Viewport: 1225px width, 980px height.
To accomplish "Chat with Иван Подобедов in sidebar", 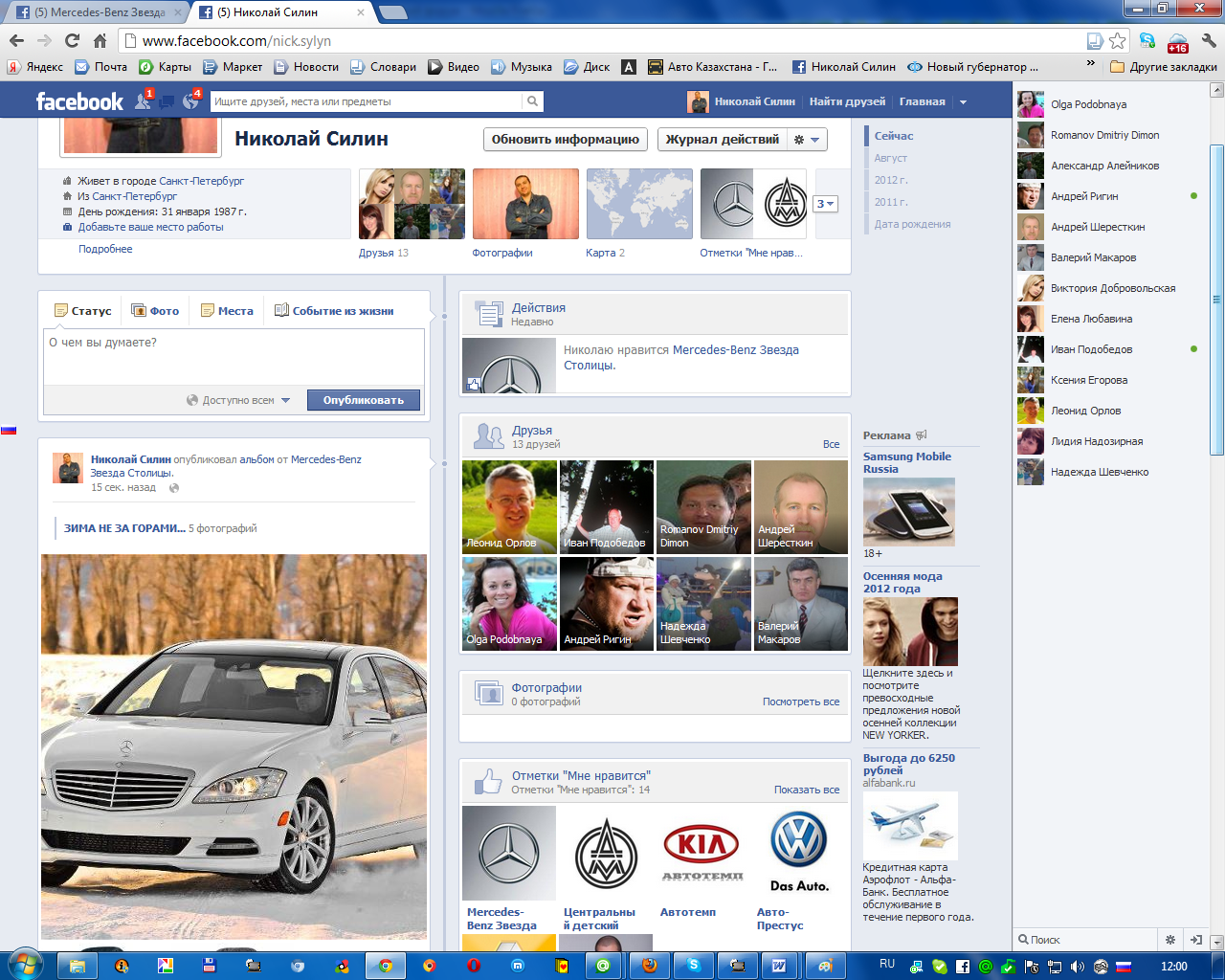I will (1107, 349).
